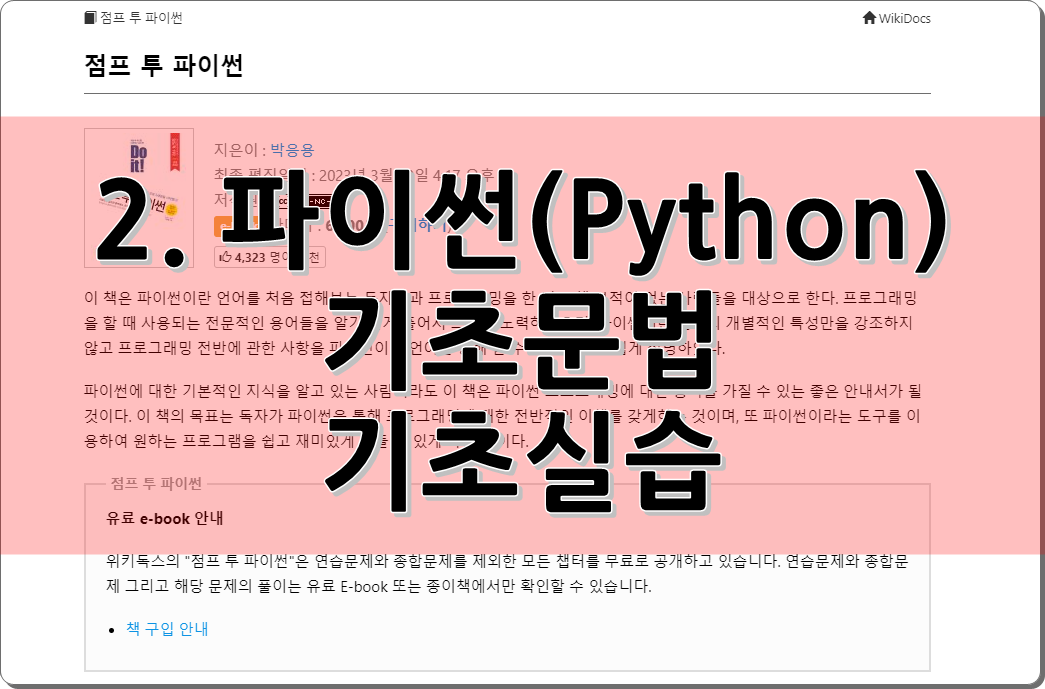Click the home icon beside WikiDocs
Viewport: 1045px width, 689px height.
(869, 18)
